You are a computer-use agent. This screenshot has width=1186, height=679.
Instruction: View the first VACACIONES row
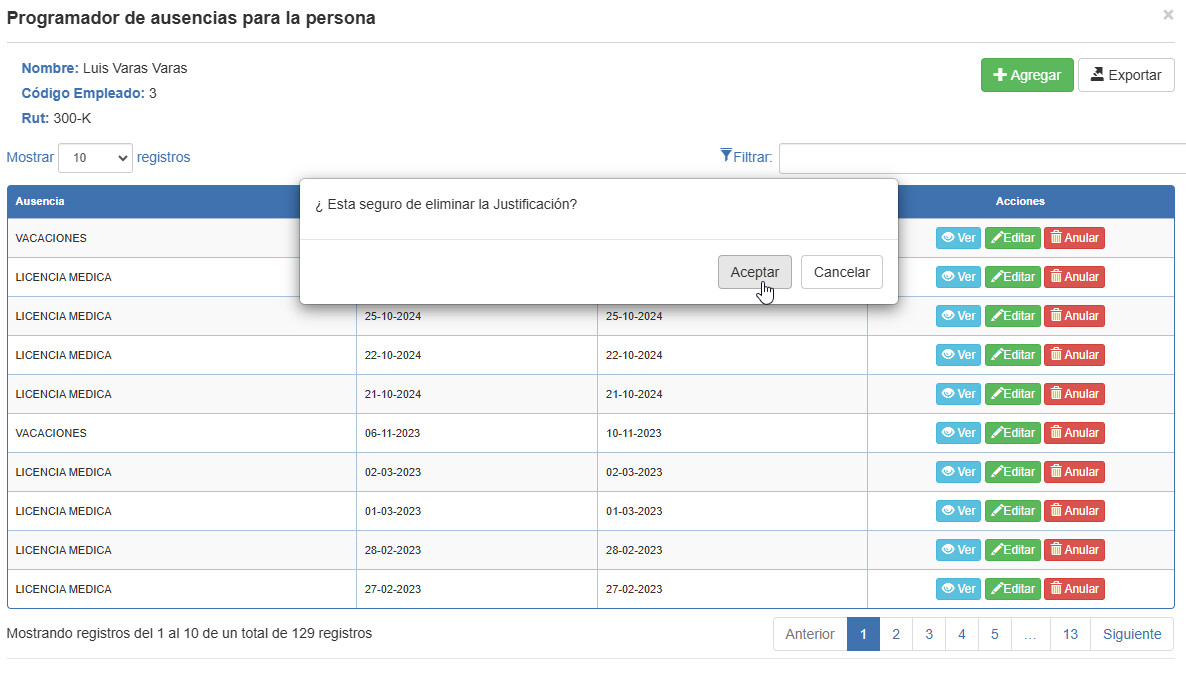point(958,237)
